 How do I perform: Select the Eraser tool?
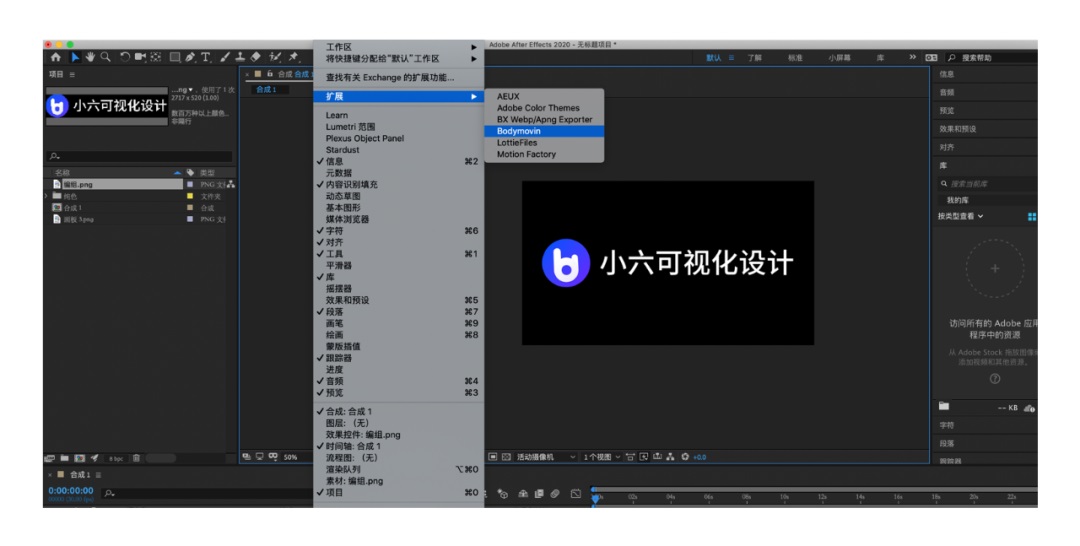point(256,57)
